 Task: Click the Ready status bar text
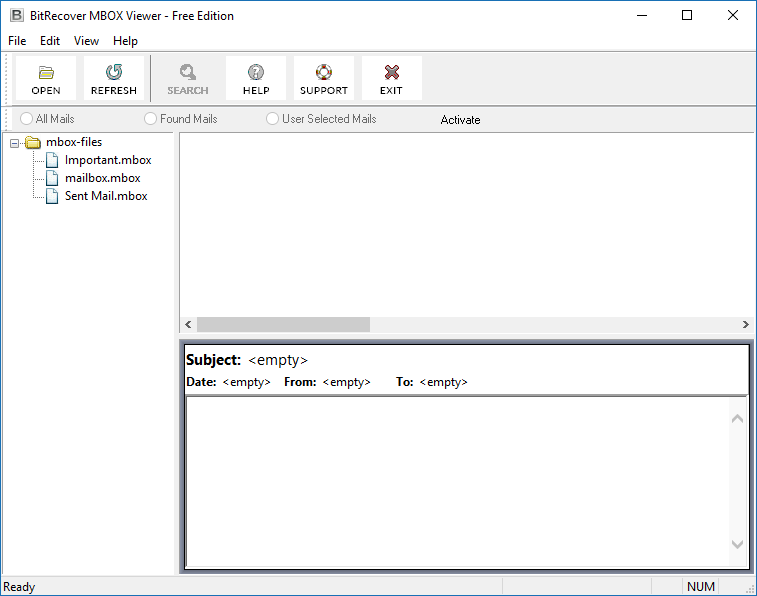[19, 587]
